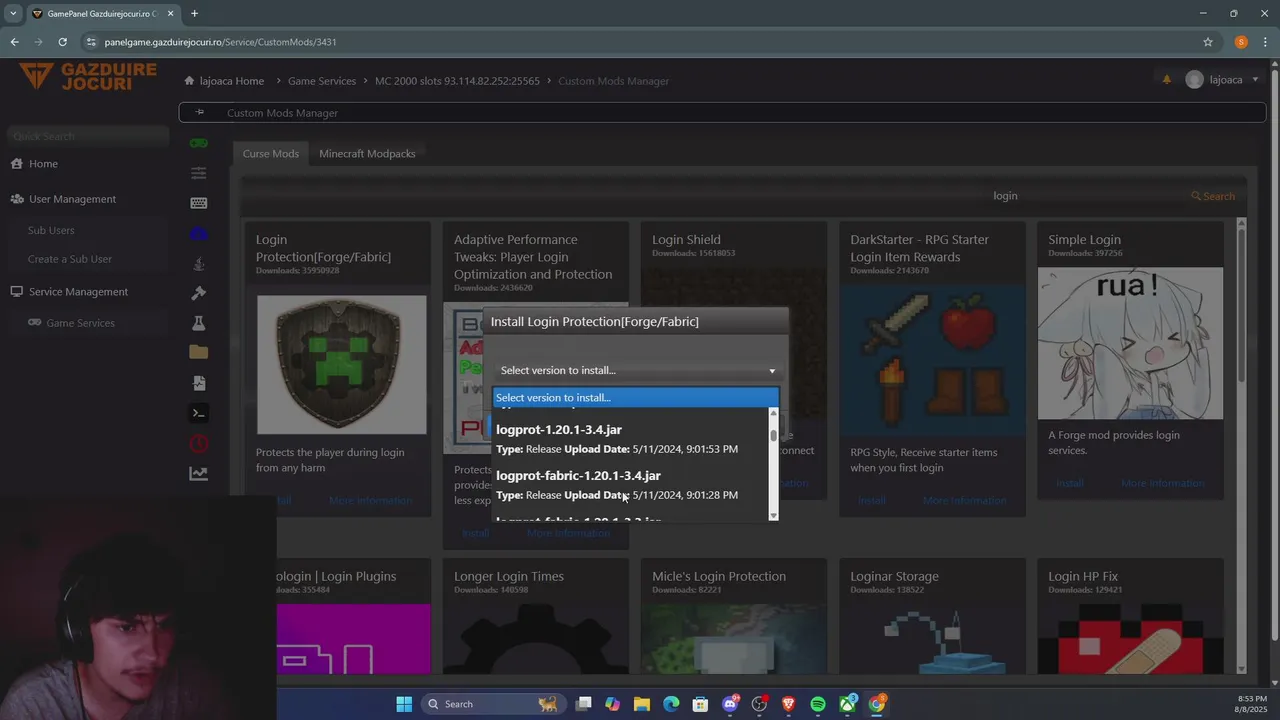The height and width of the screenshot is (720, 1280).
Task: Open the keyboard icon in the service sidebar
Action: (199, 203)
